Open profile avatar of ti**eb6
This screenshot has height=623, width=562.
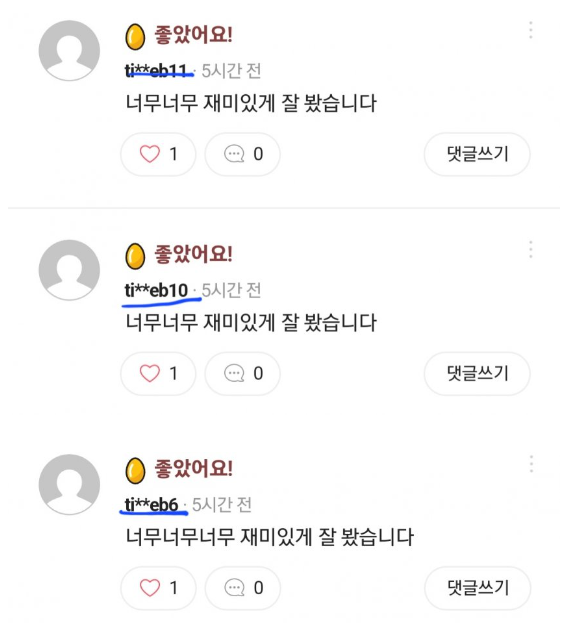click(69, 485)
